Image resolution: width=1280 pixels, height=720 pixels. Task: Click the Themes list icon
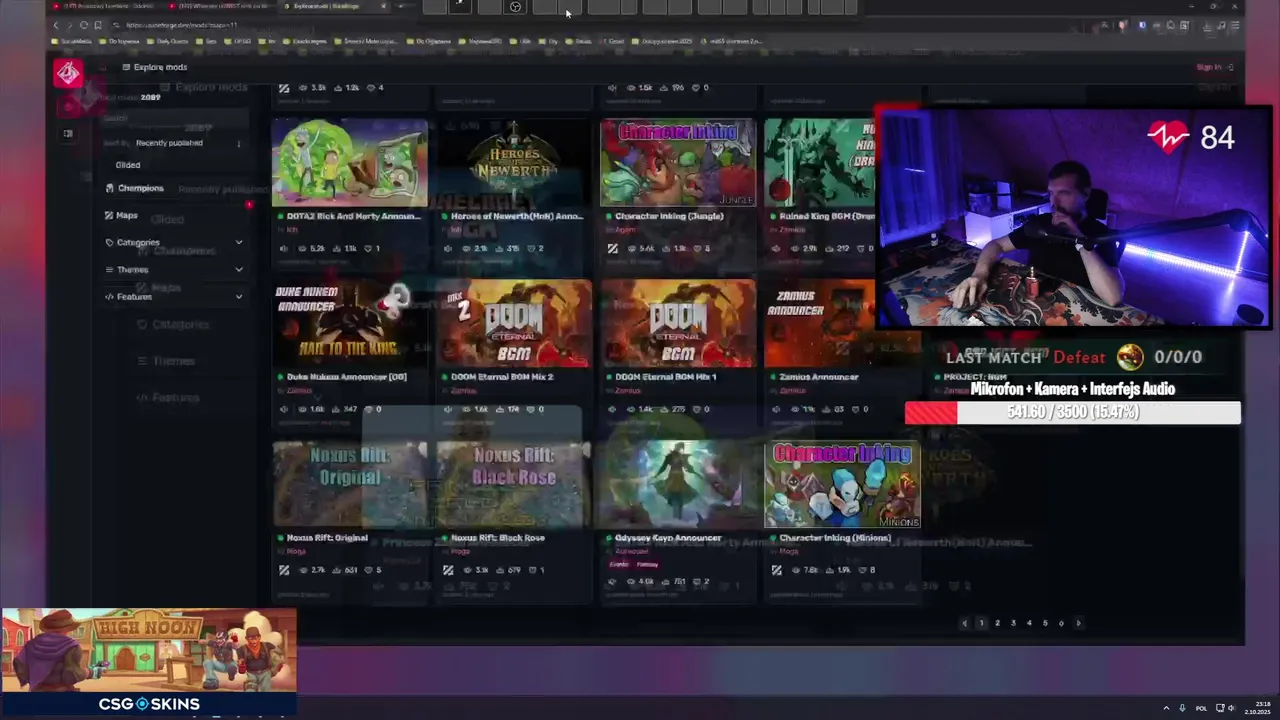coord(110,269)
